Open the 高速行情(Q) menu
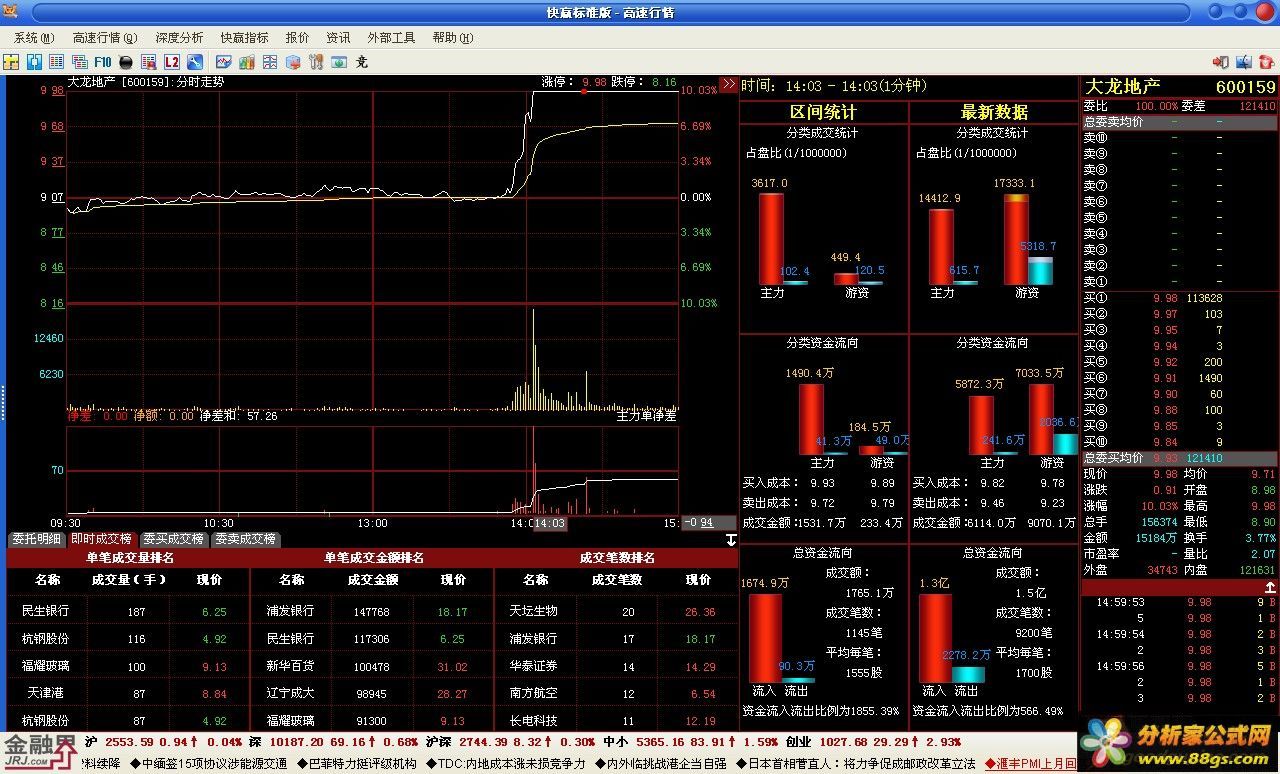This screenshot has width=1280, height=774. 105,38
